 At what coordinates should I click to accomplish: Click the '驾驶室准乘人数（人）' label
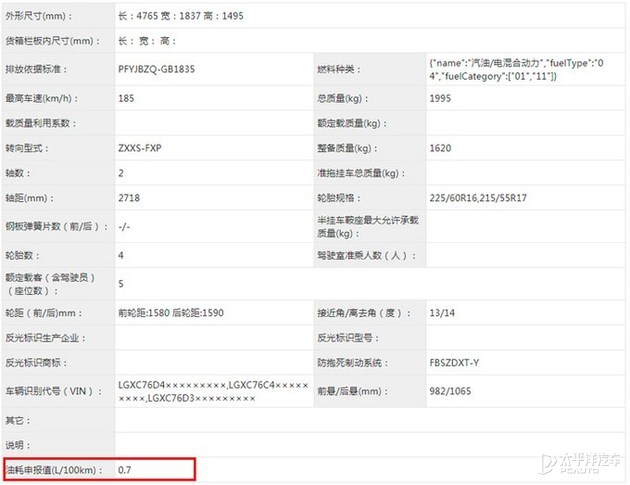coord(366,256)
